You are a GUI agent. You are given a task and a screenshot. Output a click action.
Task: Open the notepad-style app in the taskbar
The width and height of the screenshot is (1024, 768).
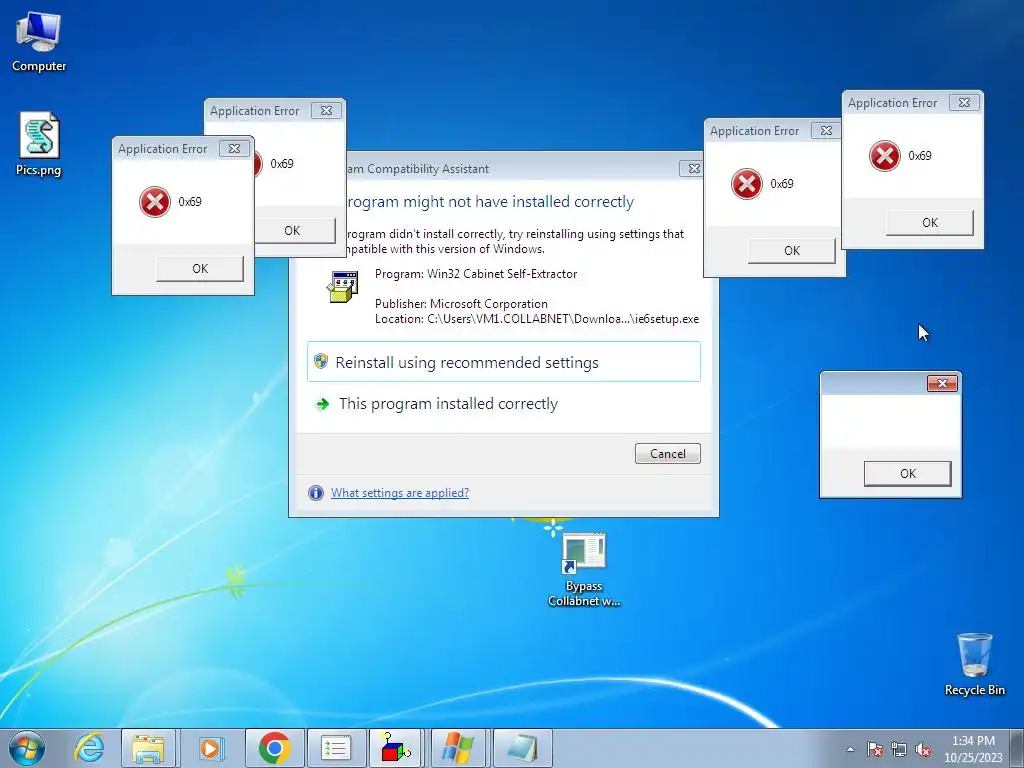[x=522, y=748]
